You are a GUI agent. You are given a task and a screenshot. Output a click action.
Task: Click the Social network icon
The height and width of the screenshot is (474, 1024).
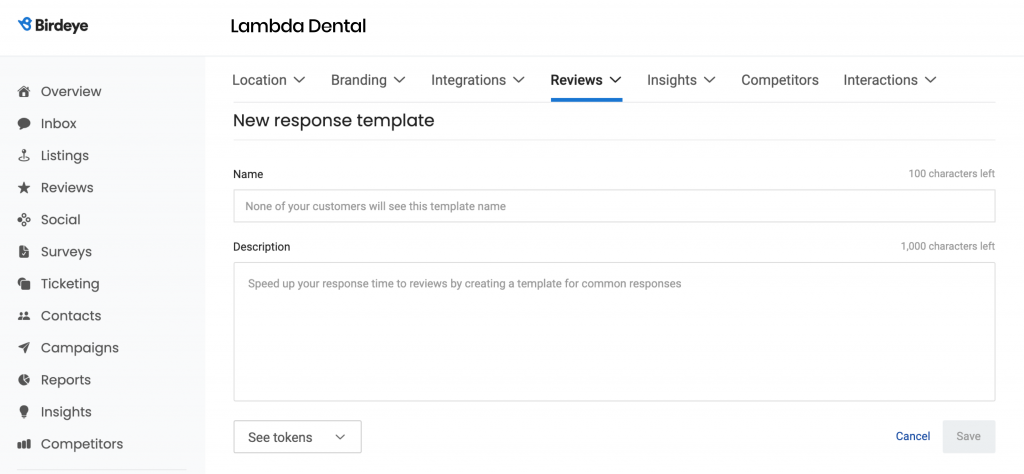point(24,219)
